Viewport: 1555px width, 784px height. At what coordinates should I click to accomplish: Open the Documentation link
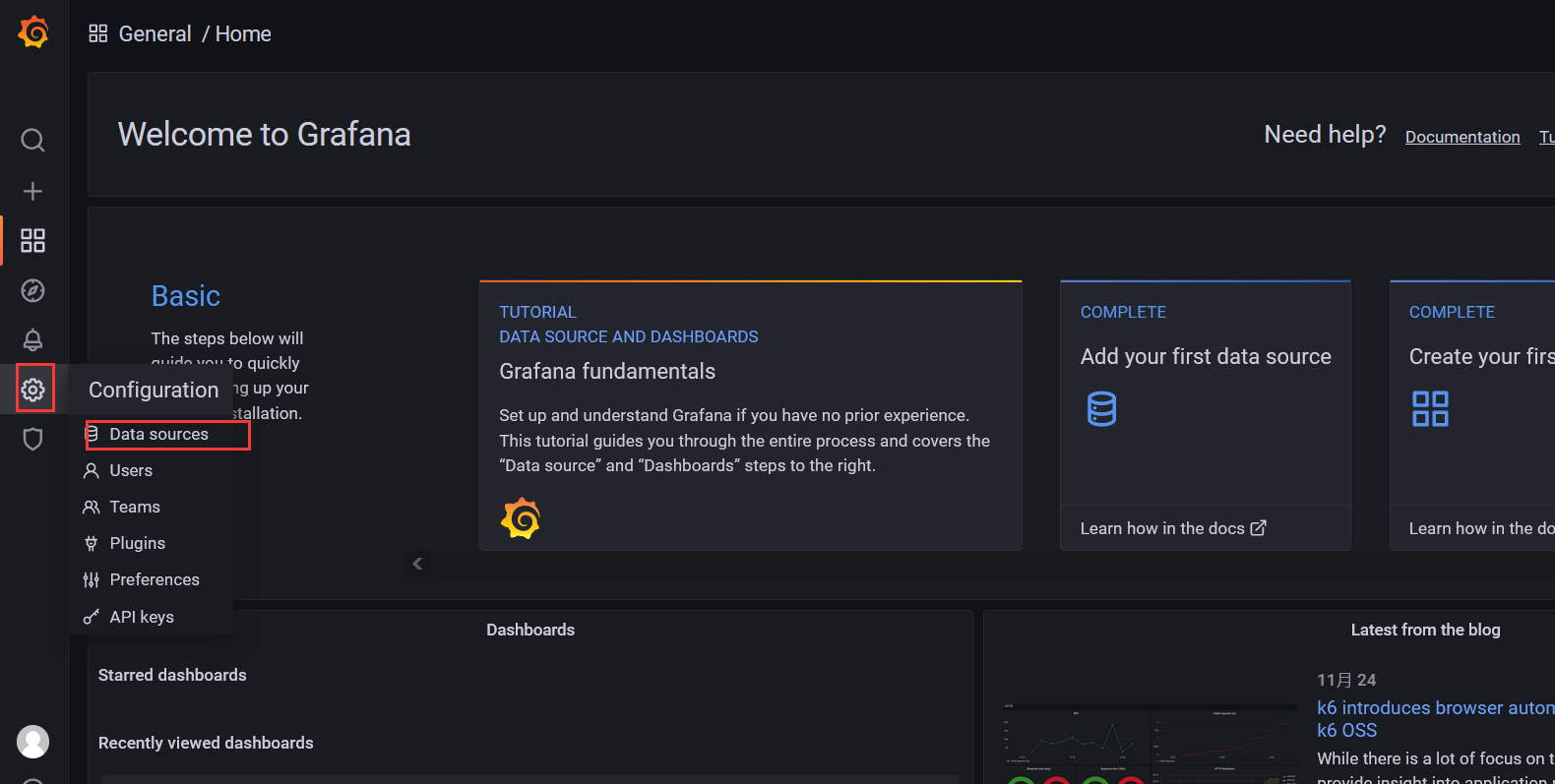1462,137
